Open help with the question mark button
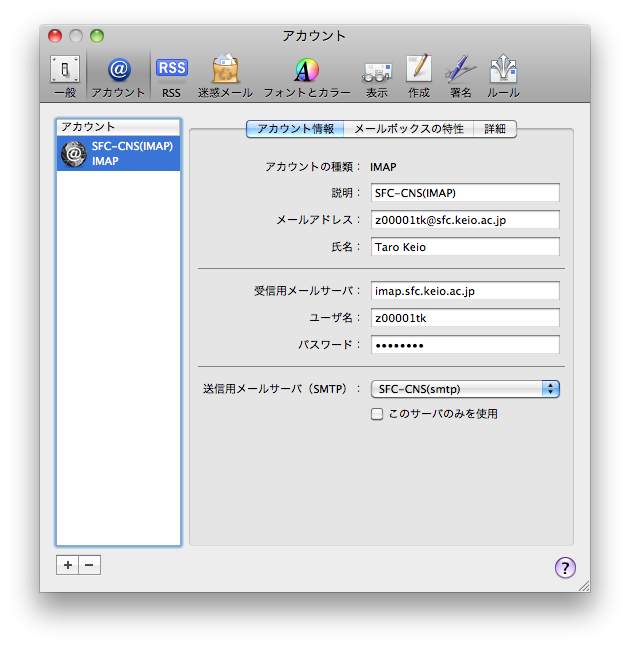 [565, 568]
